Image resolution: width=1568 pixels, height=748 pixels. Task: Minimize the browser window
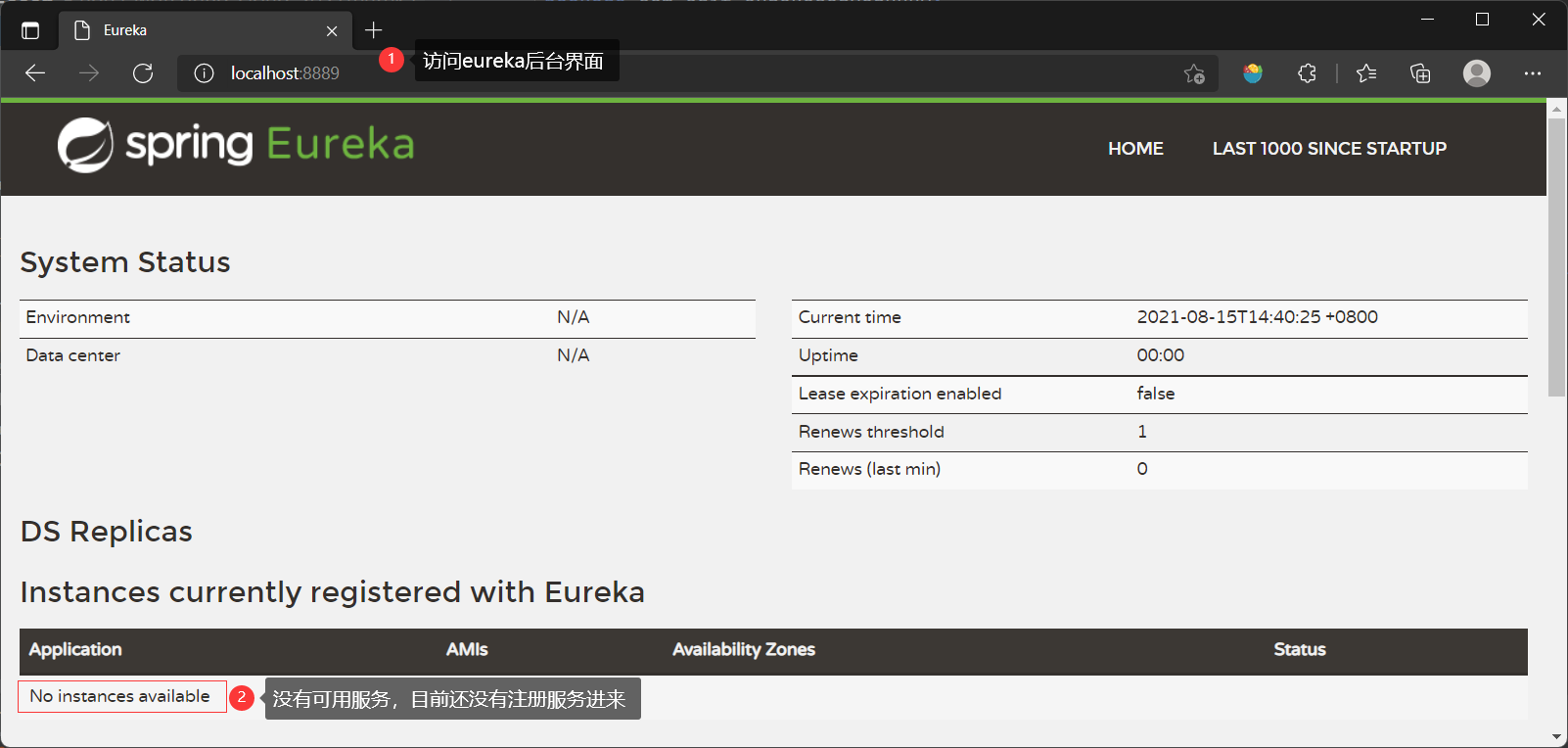point(1427,20)
